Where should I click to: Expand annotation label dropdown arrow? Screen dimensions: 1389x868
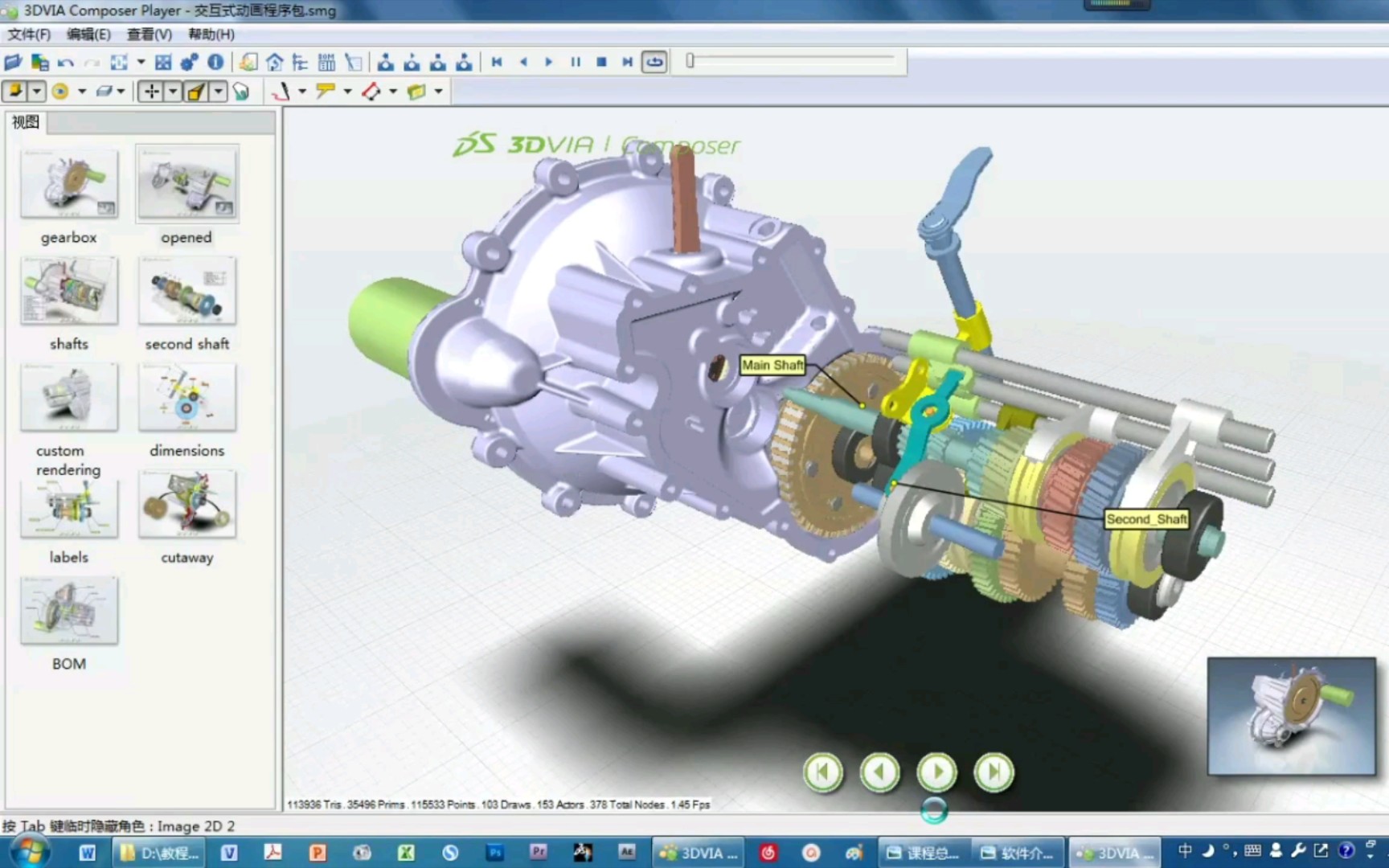[347, 92]
